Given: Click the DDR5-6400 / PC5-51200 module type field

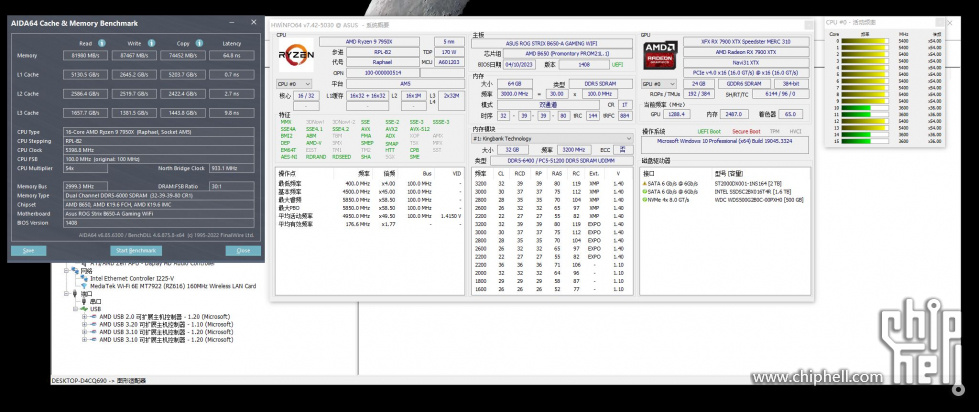Looking at the screenshot, I should [564, 161].
